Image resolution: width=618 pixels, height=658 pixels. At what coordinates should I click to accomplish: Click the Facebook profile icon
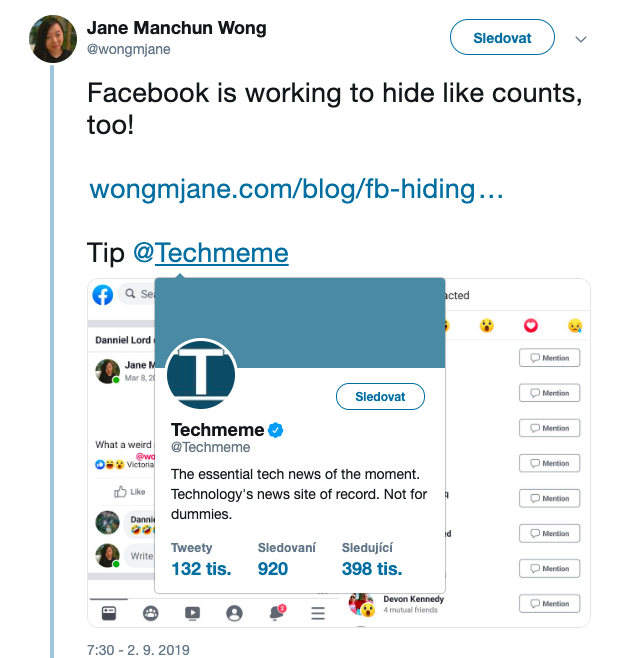[x=234, y=613]
